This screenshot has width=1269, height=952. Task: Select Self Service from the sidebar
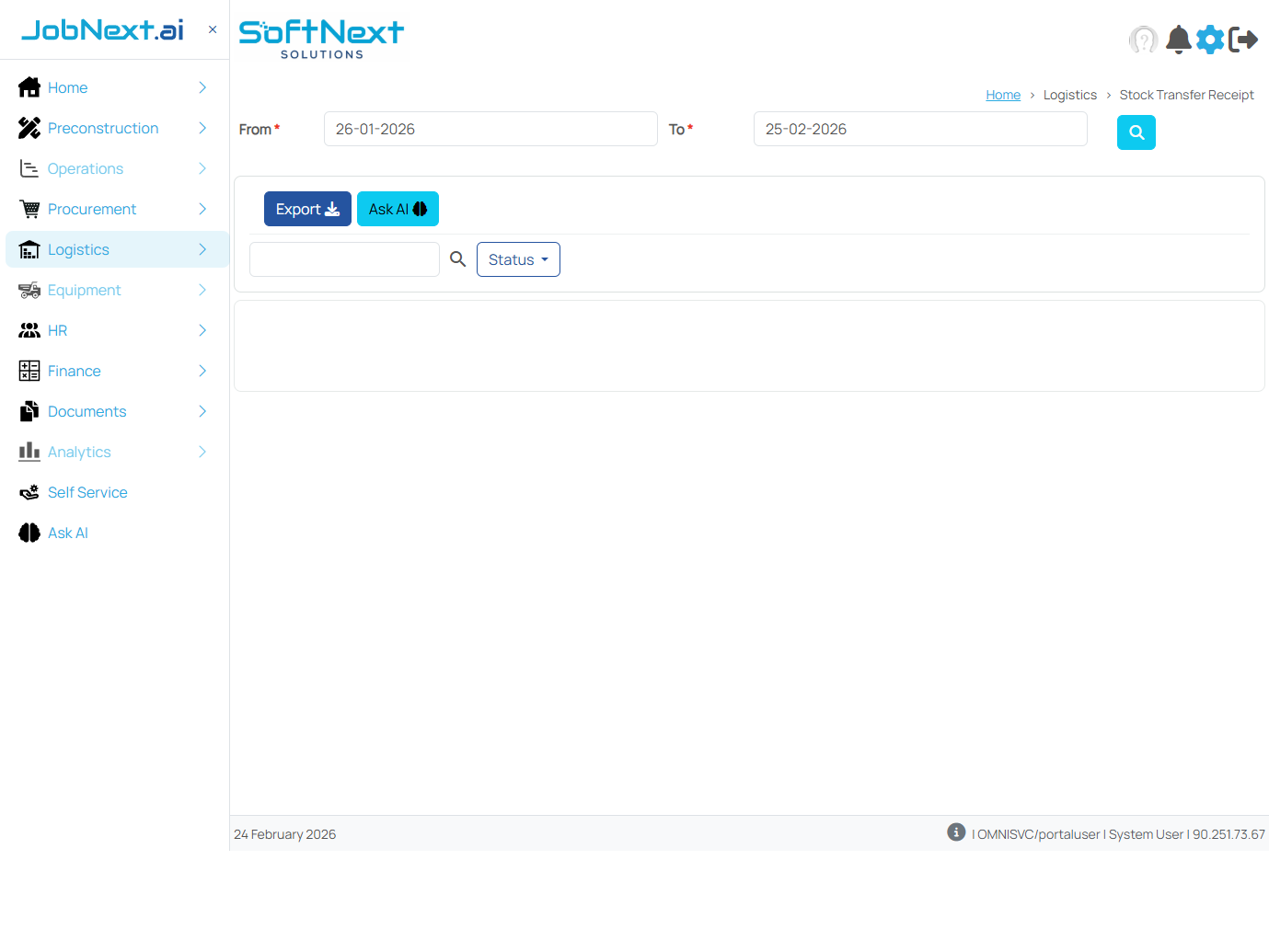(87, 492)
